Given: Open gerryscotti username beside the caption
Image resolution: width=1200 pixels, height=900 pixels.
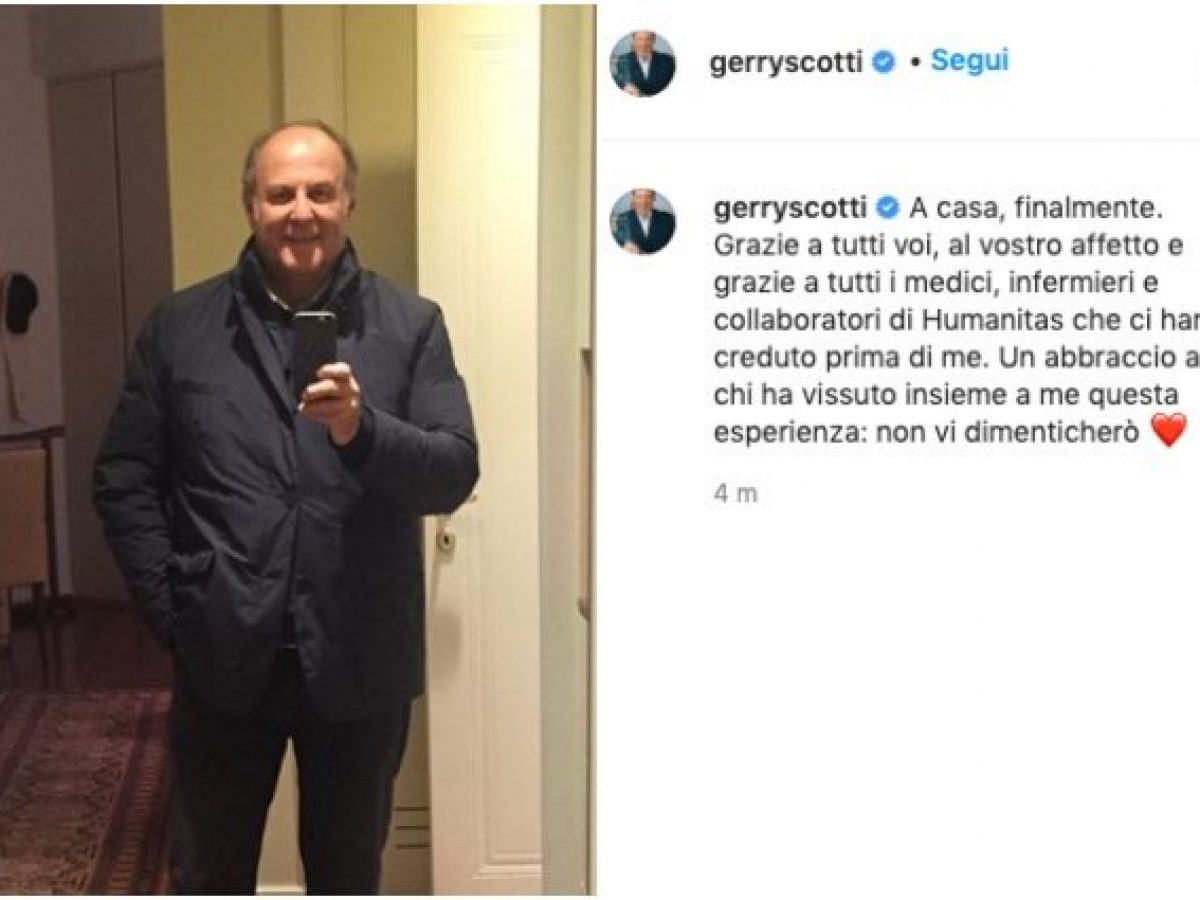Looking at the screenshot, I should tap(790, 210).
